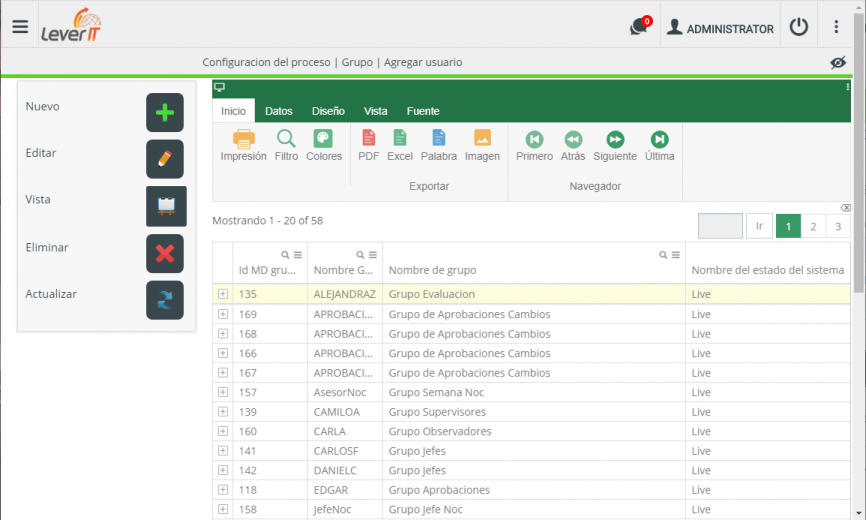Switch to the Inicio tab
This screenshot has height=520, width=866.
(x=233, y=111)
